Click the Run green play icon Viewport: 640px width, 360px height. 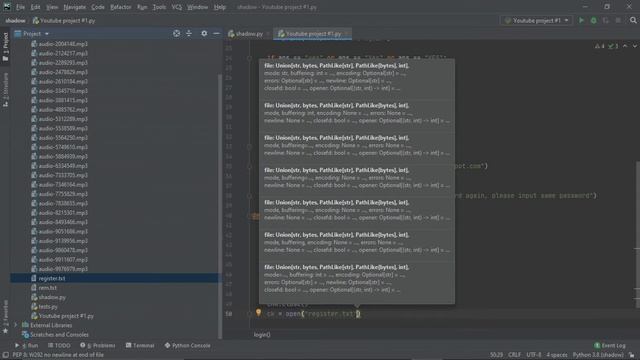tap(581, 20)
